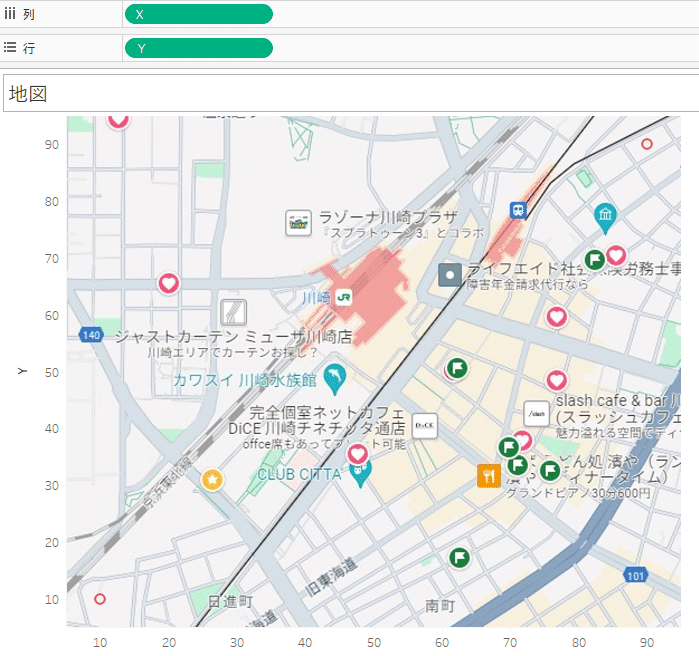Click the blue train station icon
Image resolution: width=699 pixels, height=656 pixels.
pos(518,209)
